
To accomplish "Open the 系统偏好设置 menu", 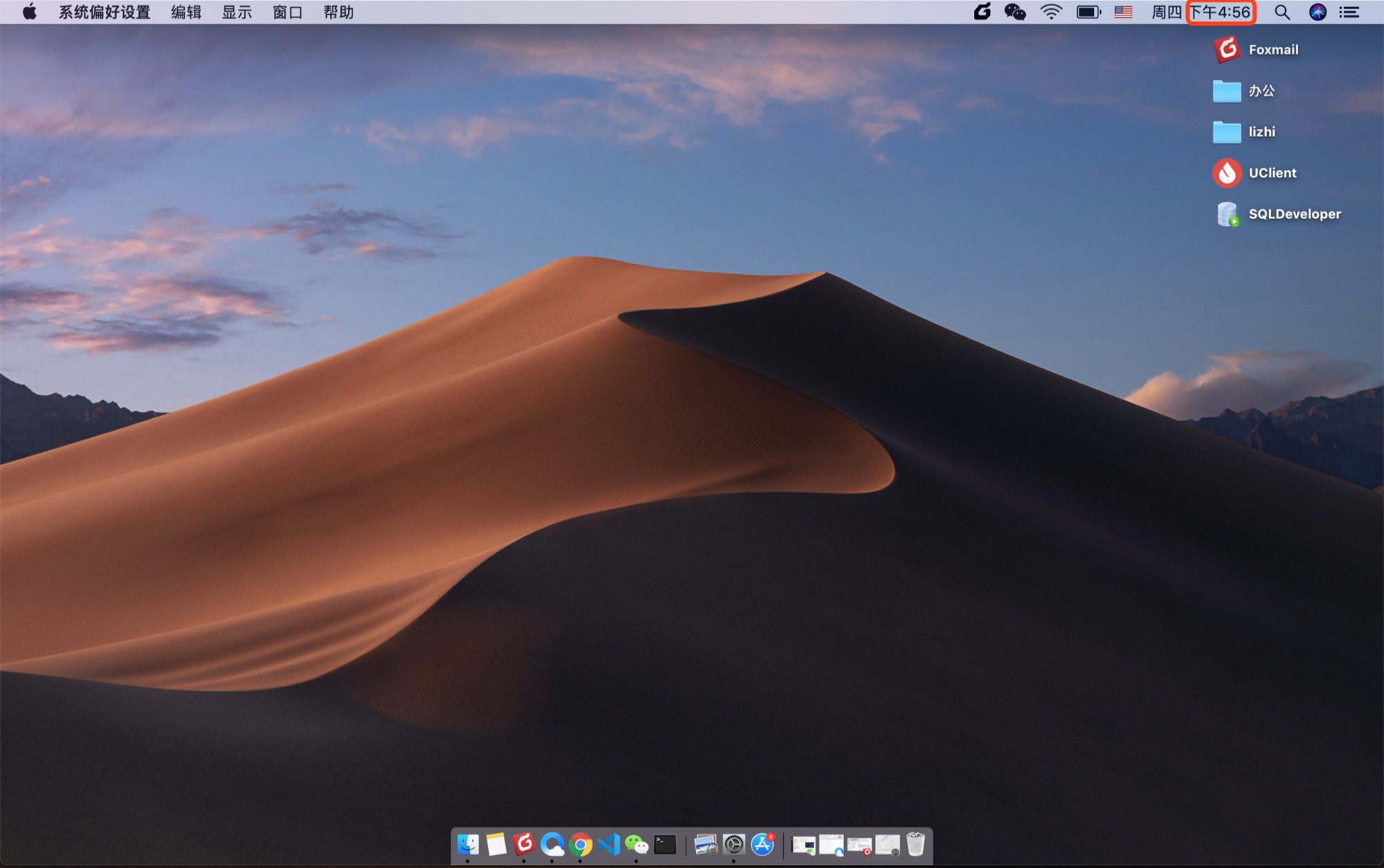I will click(104, 12).
